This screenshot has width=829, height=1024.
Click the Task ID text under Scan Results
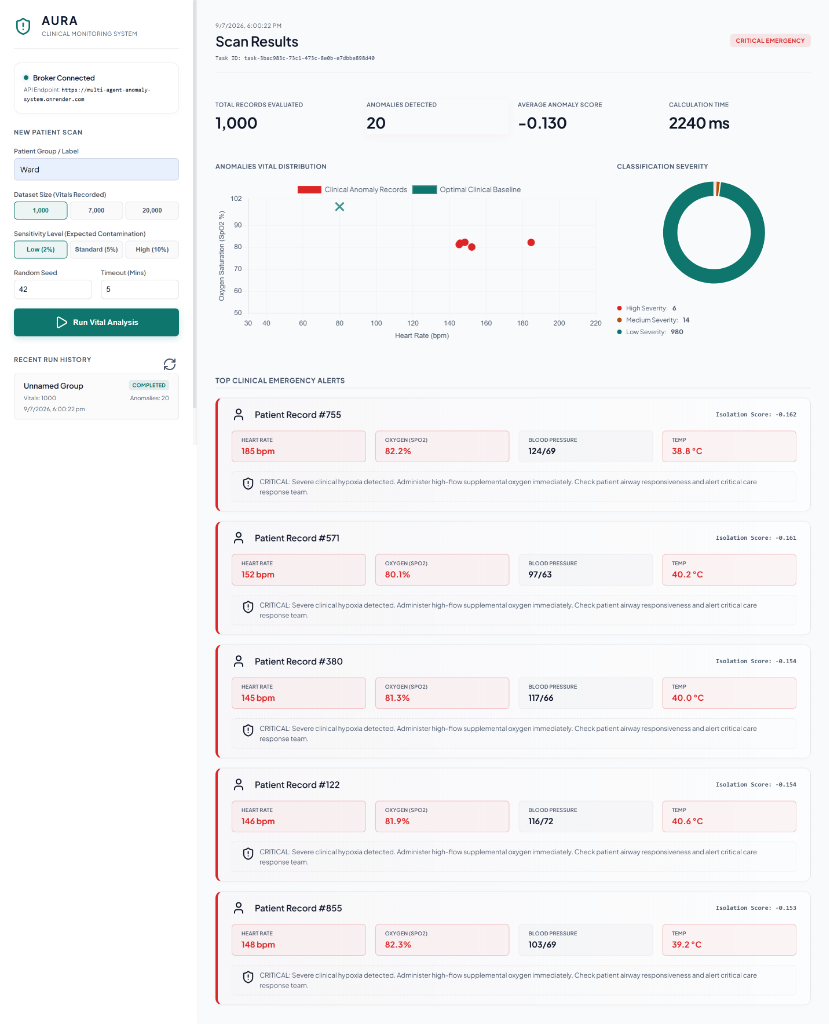pyautogui.click(x=295, y=58)
